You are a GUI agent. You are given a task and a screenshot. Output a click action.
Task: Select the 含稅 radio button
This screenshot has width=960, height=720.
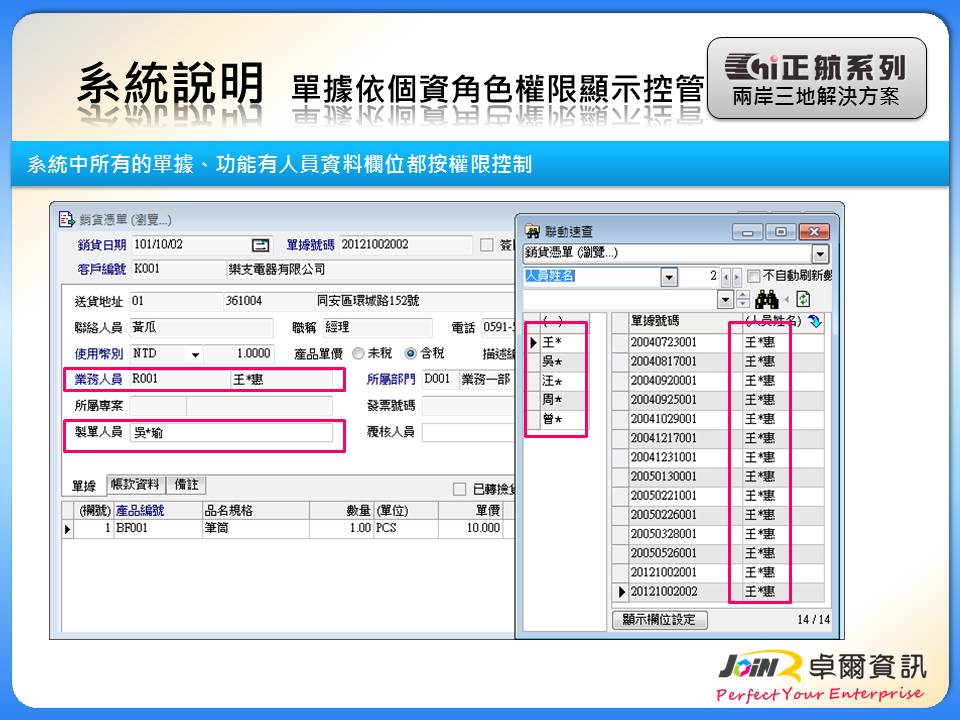pyautogui.click(x=410, y=354)
